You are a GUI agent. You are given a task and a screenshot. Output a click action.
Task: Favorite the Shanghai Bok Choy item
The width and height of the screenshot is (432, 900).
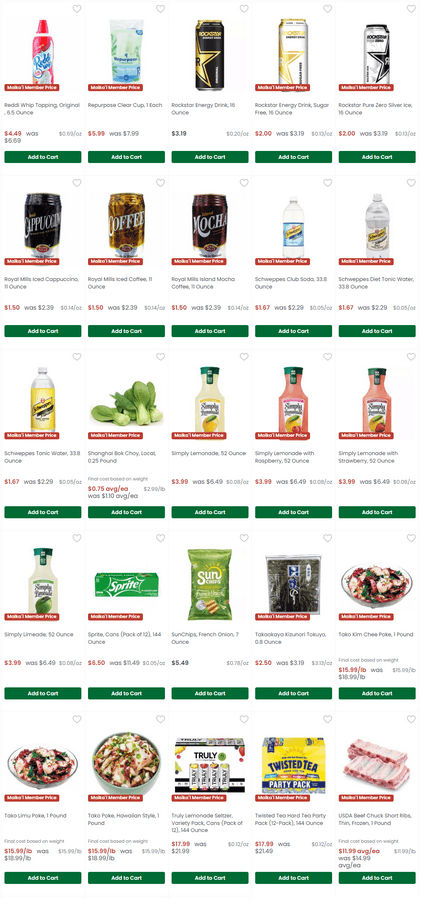160,357
